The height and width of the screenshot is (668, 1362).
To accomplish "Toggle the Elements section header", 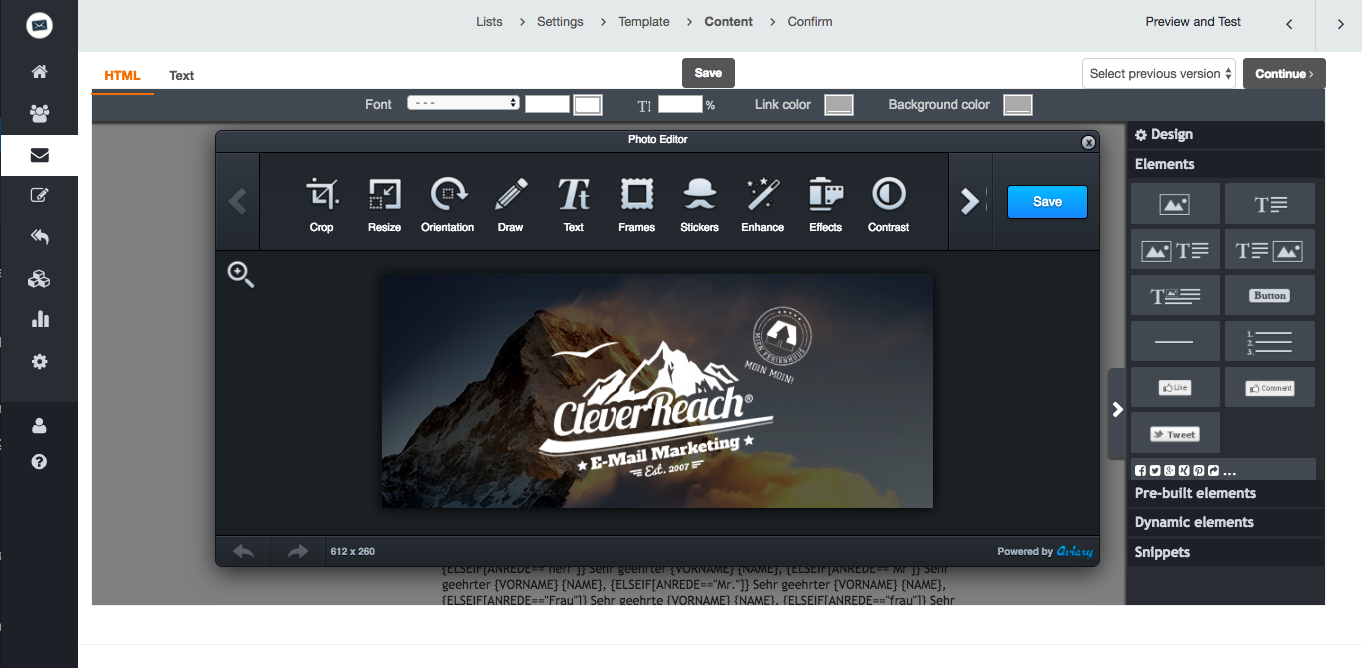I will point(1226,164).
